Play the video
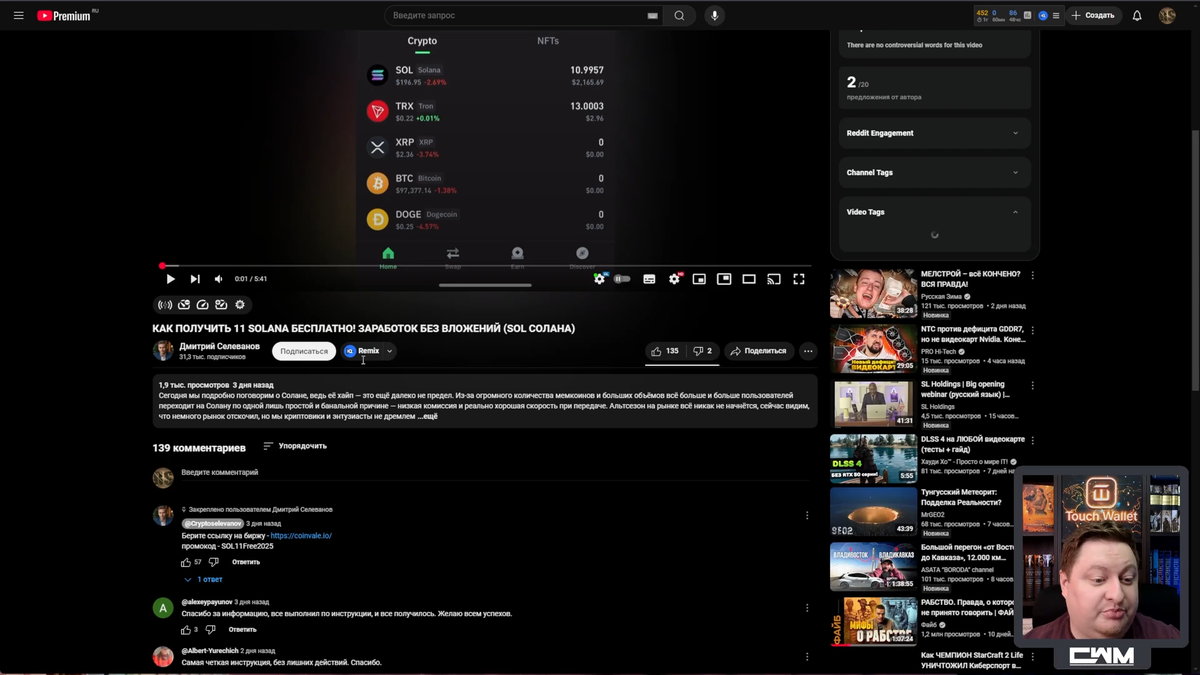 coord(170,279)
